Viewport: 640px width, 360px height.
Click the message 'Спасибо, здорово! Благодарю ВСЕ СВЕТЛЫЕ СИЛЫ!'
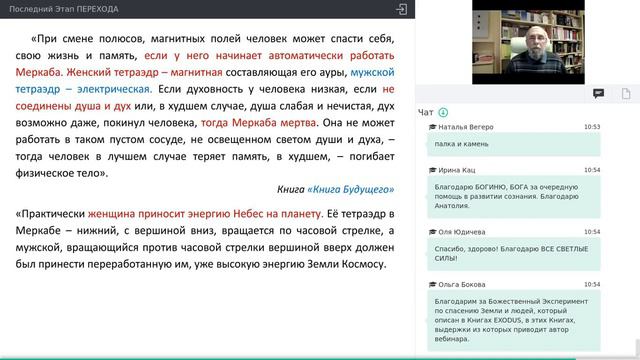(x=513, y=253)
